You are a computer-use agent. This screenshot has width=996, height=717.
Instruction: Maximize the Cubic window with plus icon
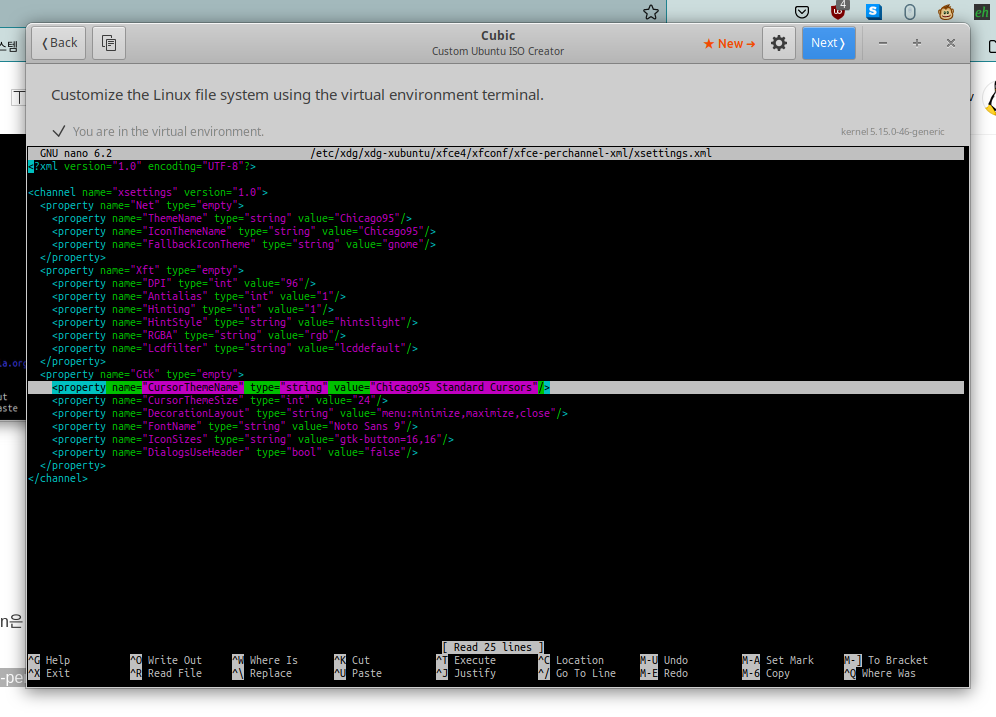(917, 43)
